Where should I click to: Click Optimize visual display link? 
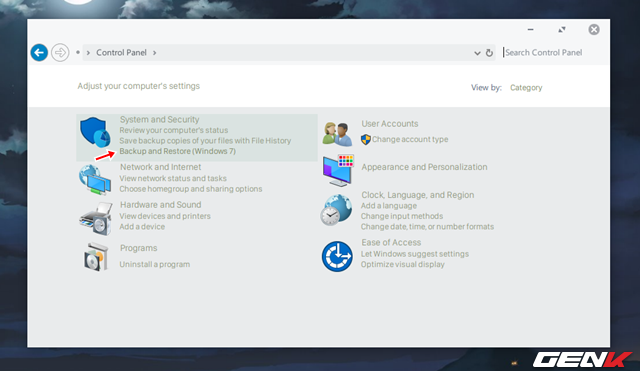point(402,264)
